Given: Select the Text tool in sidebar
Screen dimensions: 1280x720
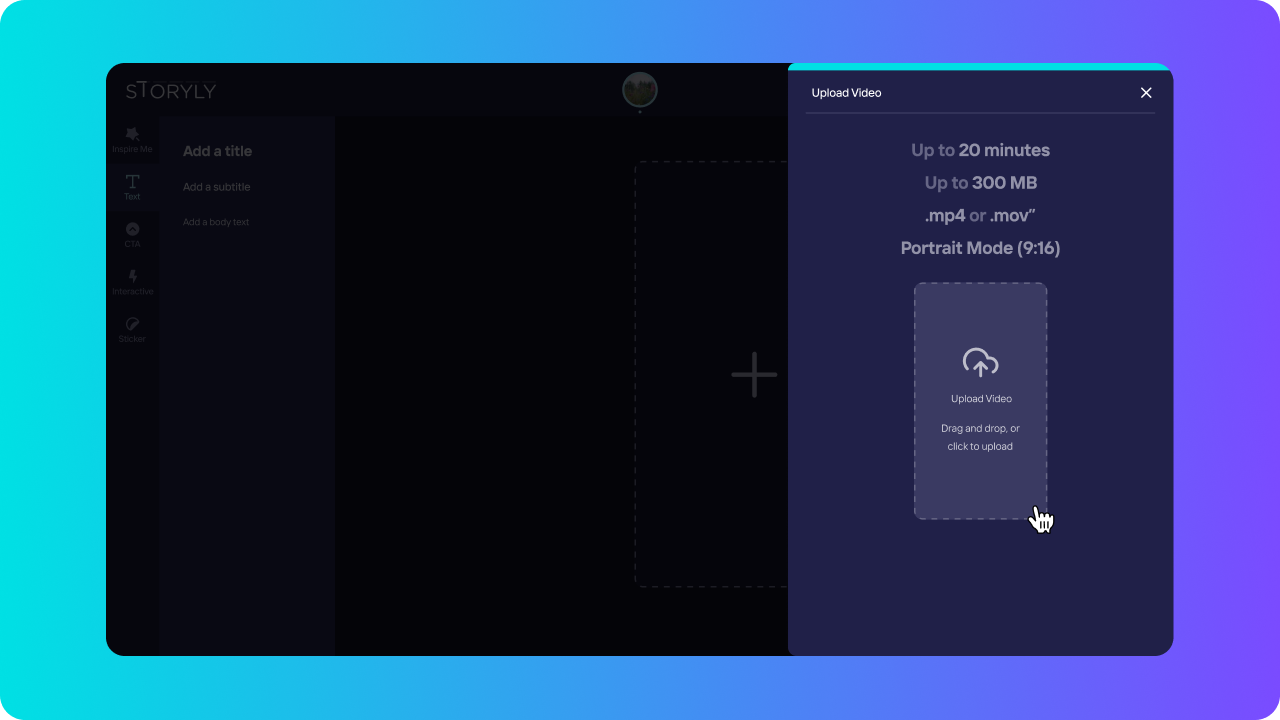Looking at the screenshot, I should pos(132,187).
